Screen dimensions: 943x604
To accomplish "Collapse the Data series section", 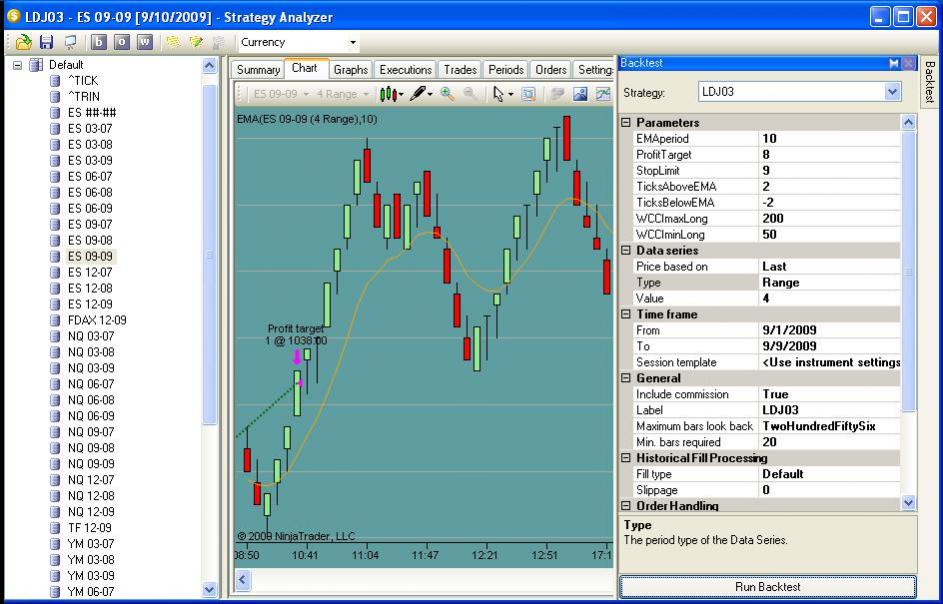I will (626, 250).
